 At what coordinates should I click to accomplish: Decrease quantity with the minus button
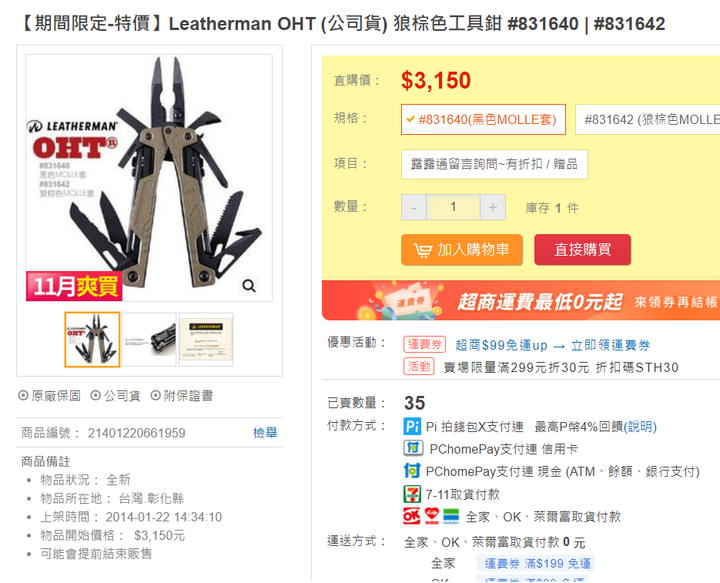pyautogui.click(x=414, y=207)
